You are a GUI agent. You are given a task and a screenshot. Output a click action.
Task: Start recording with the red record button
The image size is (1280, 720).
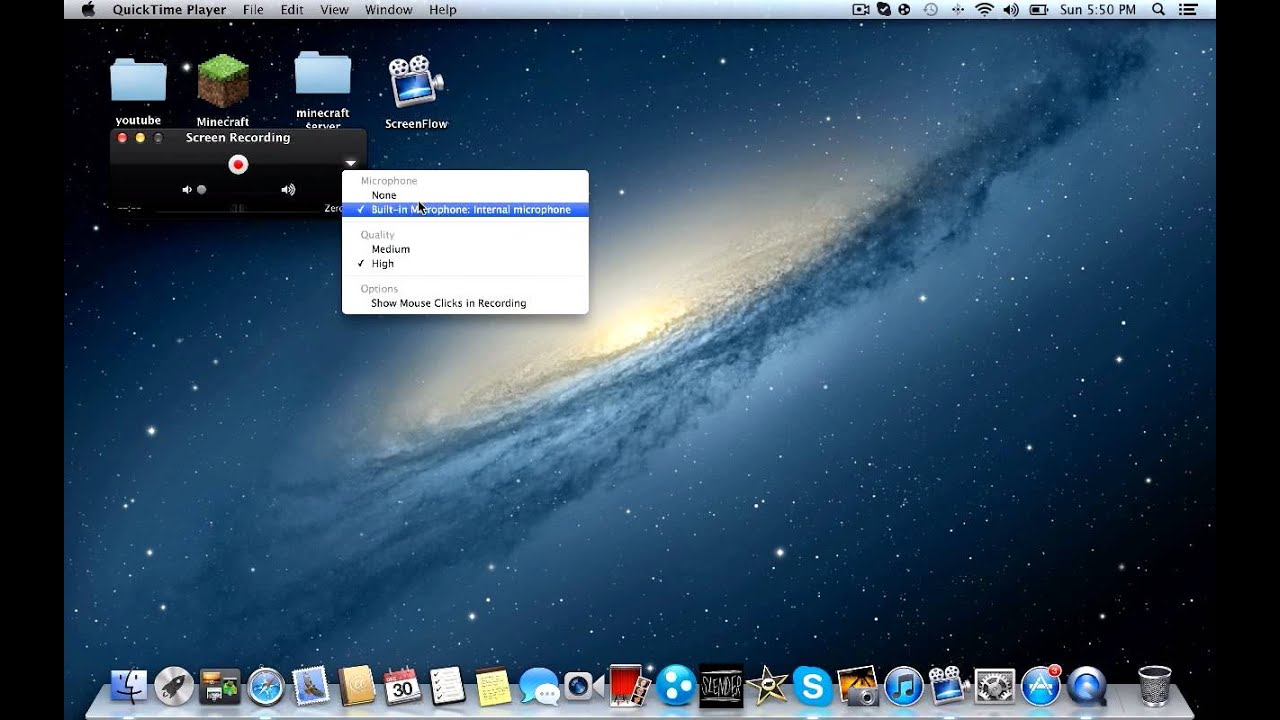238,164
